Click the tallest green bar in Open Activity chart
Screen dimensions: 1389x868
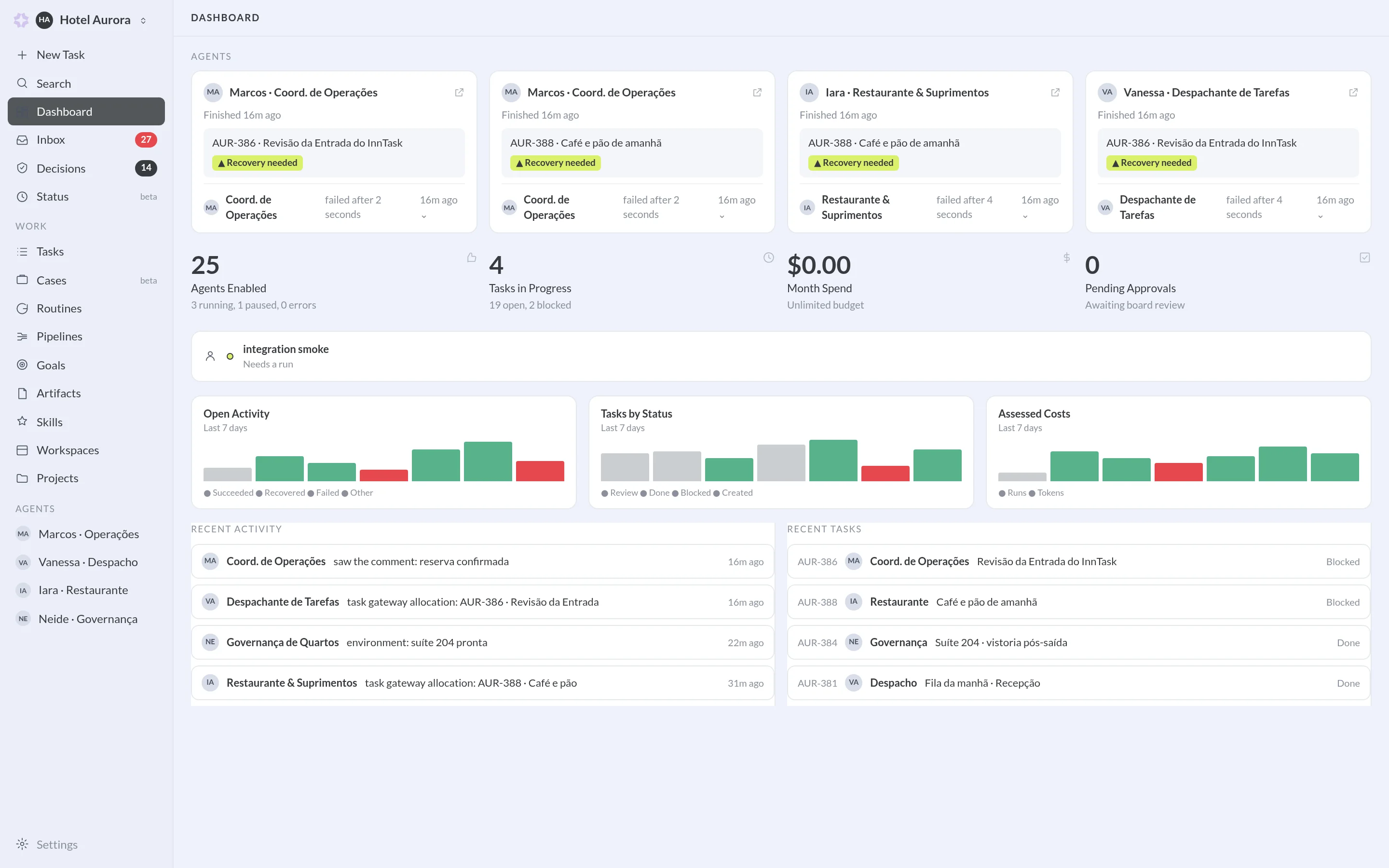(x=487, y=461)
